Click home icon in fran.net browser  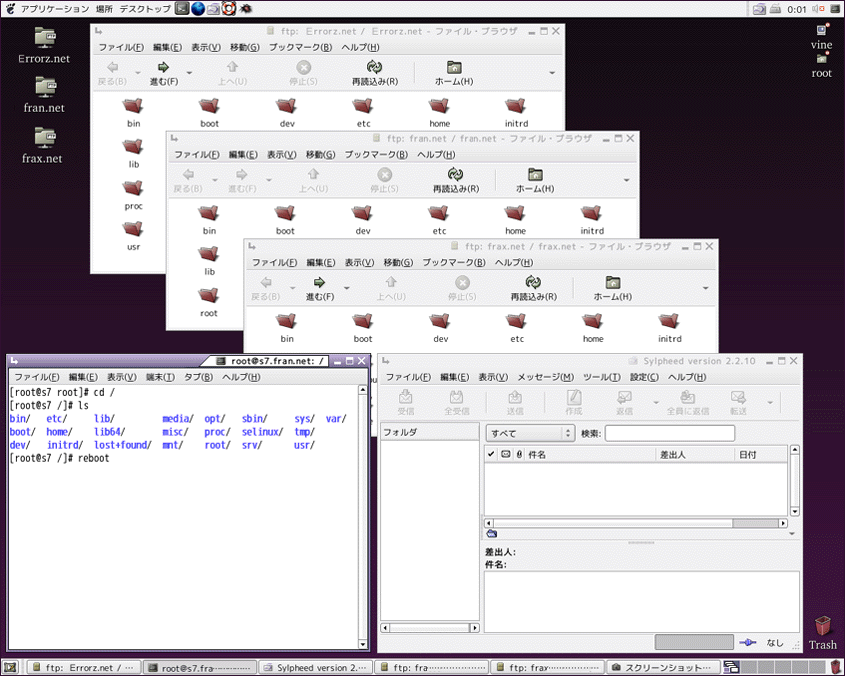pyautogui.click(x=535, y=175)
